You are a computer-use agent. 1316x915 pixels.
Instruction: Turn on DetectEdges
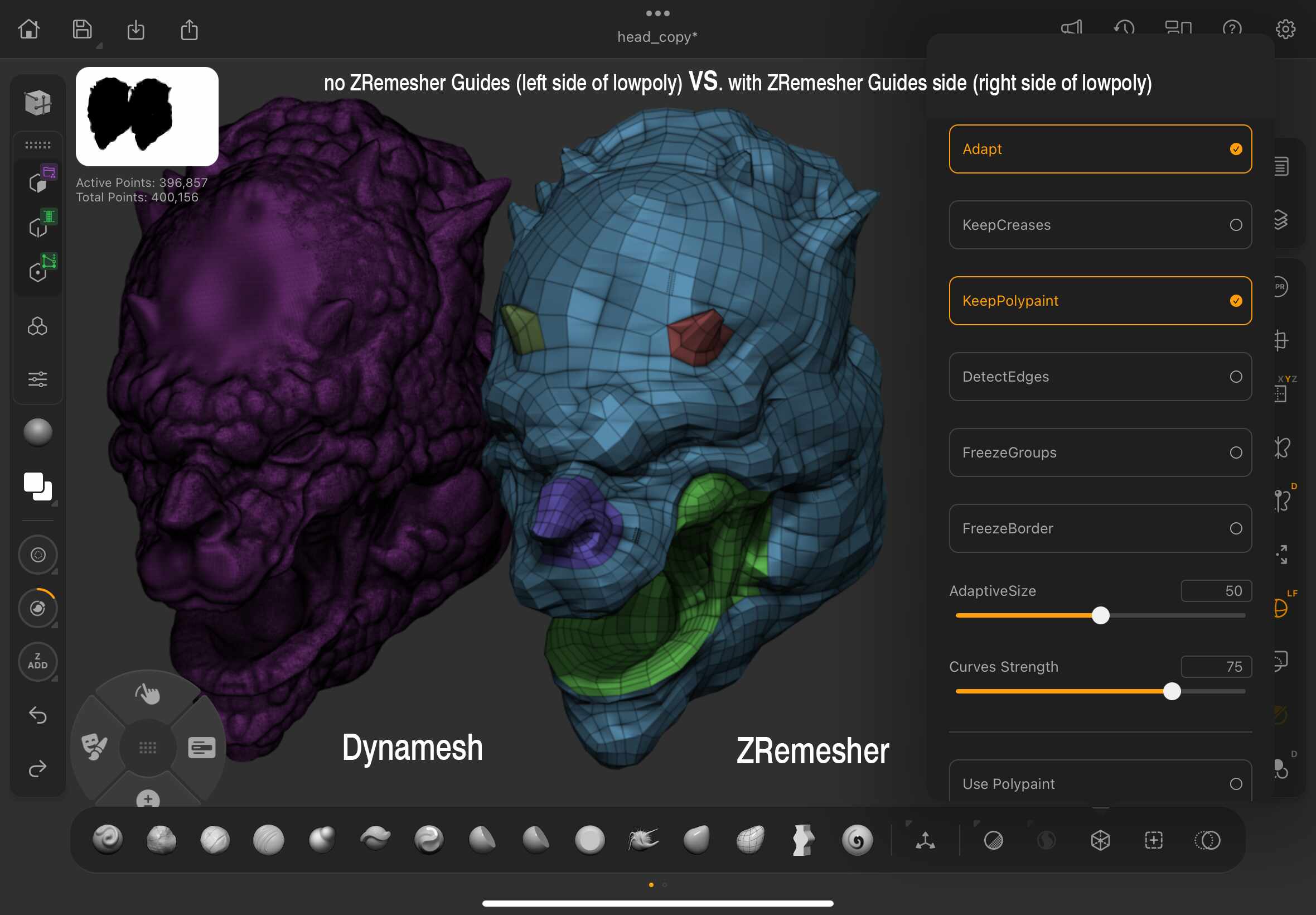pyautogui.click(x=1100, y=377)
